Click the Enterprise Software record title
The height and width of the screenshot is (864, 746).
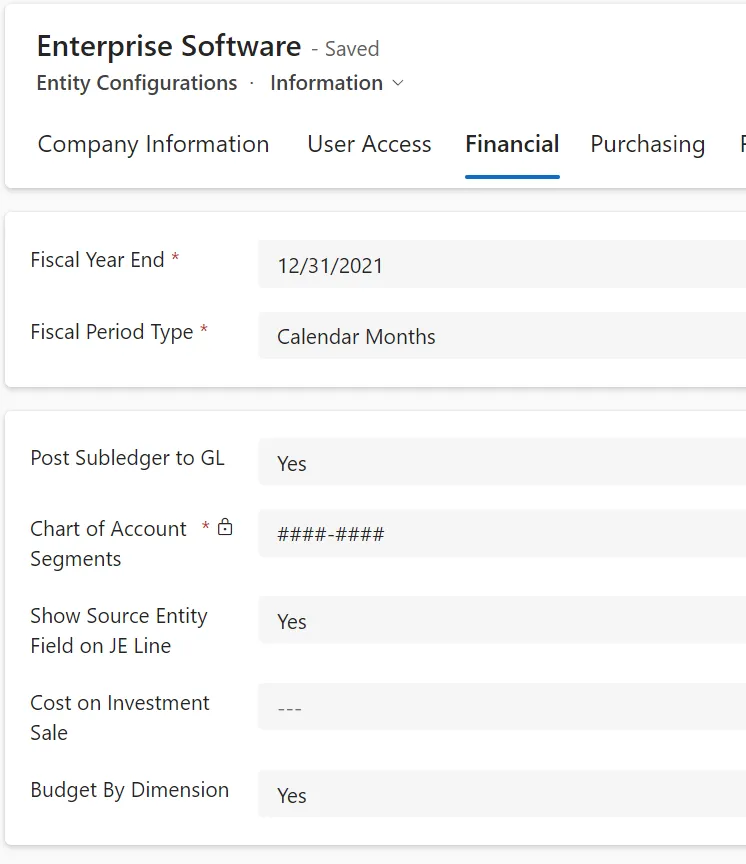(169, 46)
